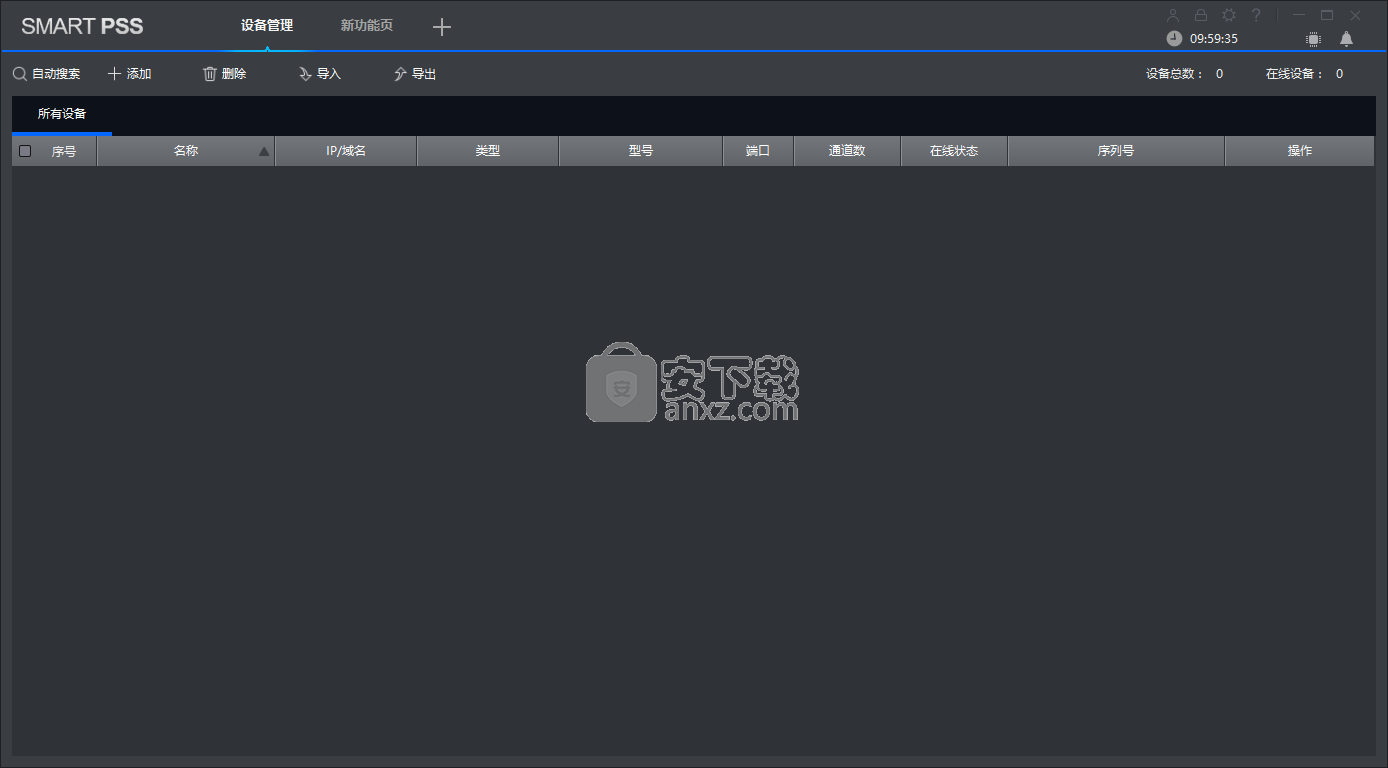The width and height of the screenshot is (1388, 768).
Task: Close the SMART PSS window
Action: (1355, 15)
